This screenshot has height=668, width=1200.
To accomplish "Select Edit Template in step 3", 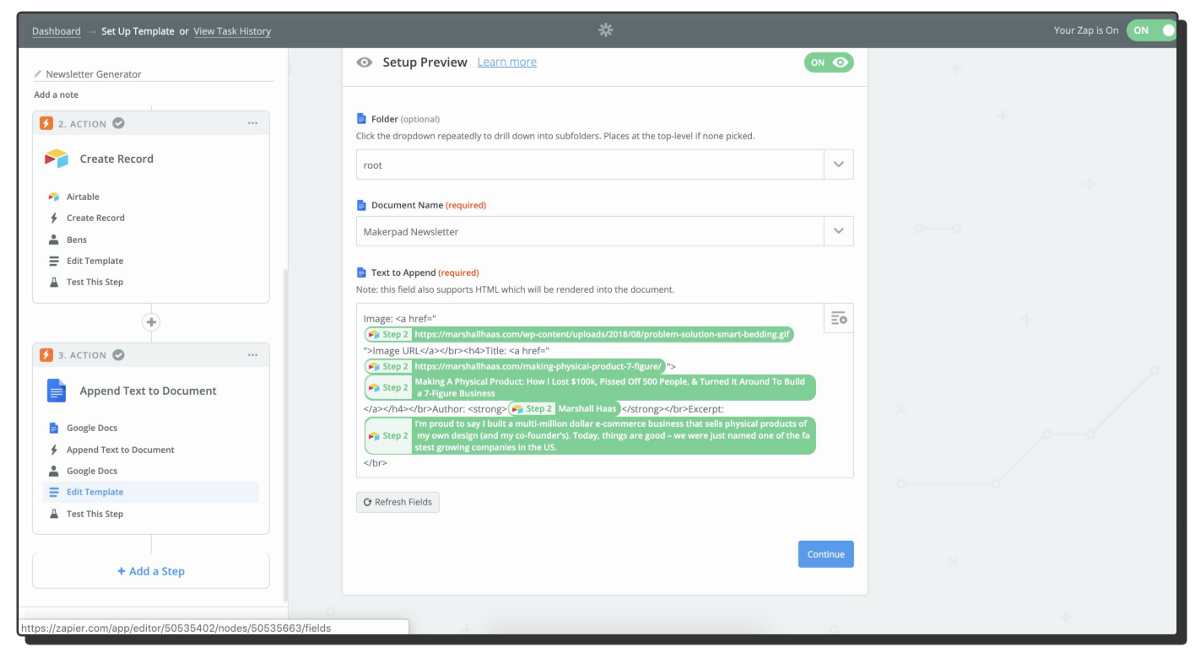I will point(150,492).
